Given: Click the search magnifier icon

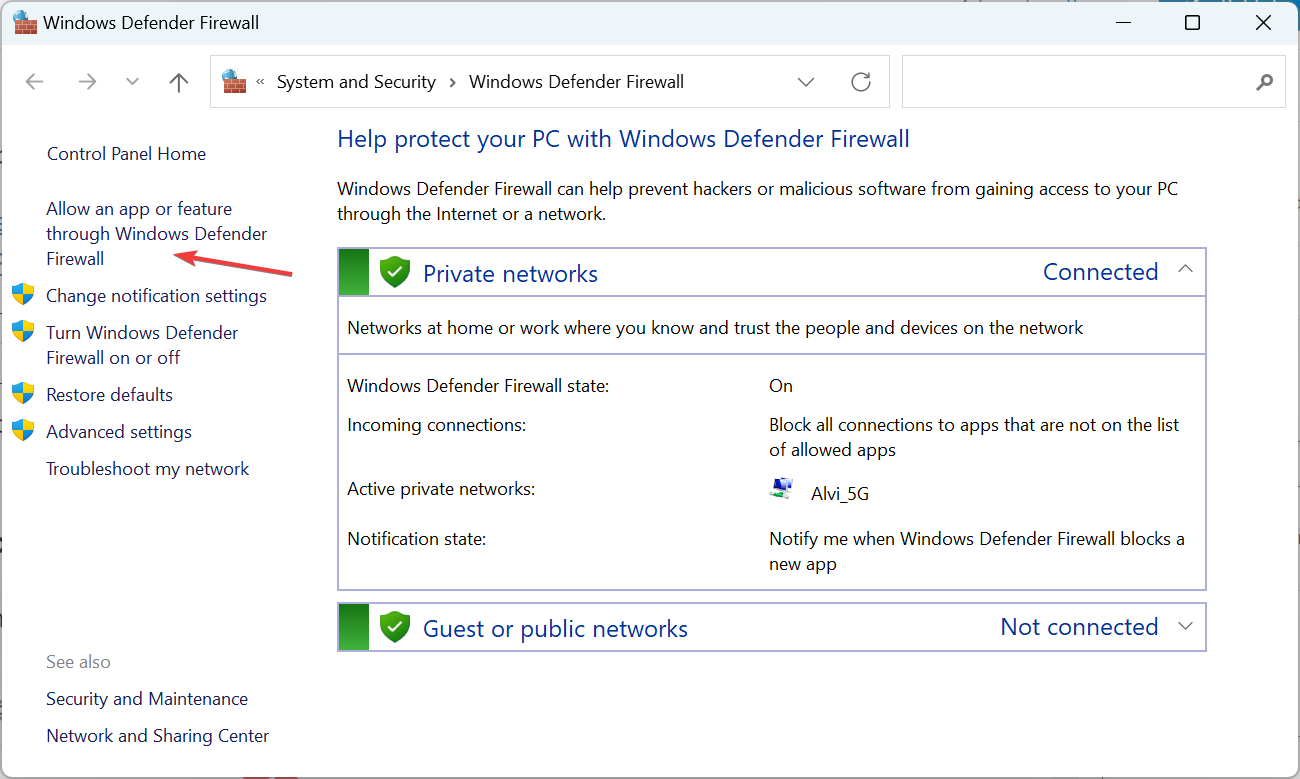Looking at the screenshot, I should pos(1265,82).
